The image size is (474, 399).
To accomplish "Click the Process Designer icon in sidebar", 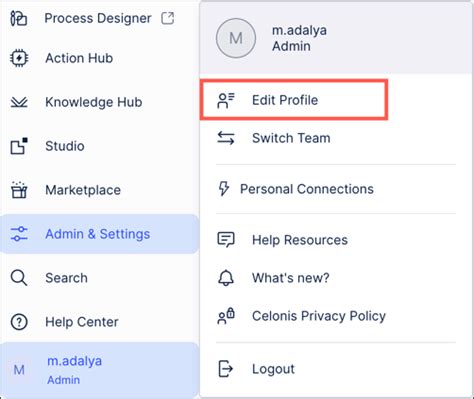I will pyautogui.click(x=19, y=18).
